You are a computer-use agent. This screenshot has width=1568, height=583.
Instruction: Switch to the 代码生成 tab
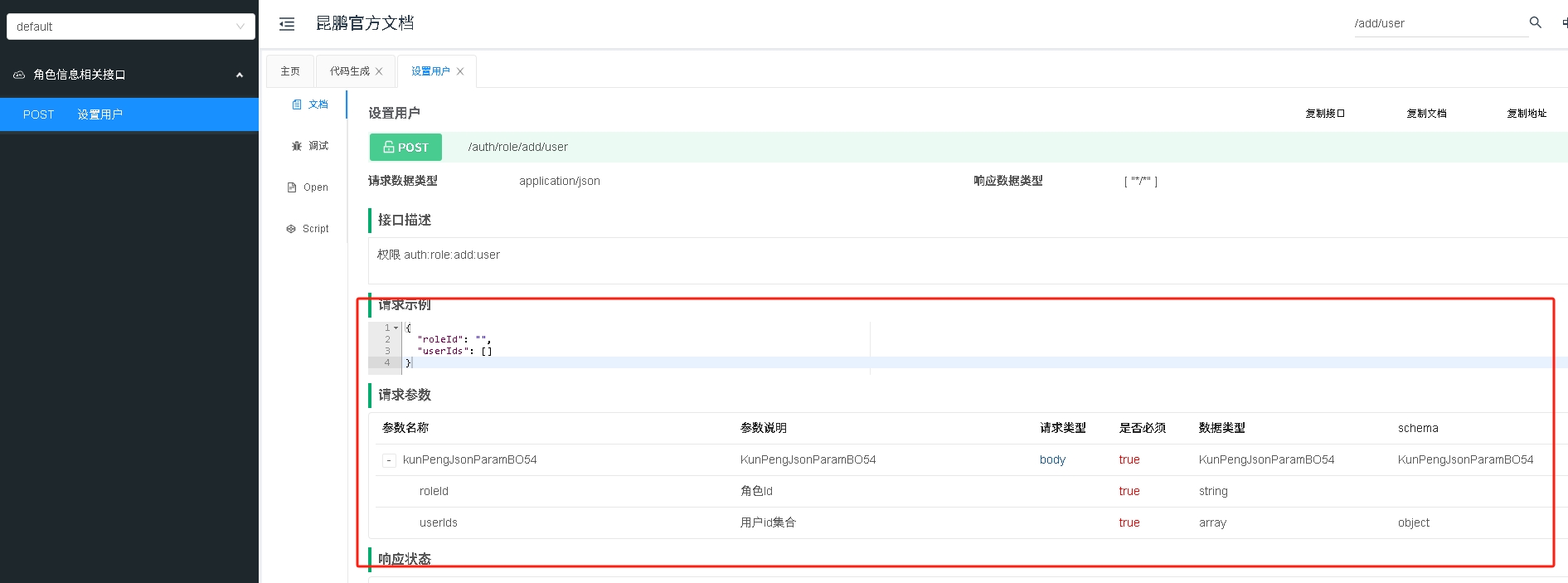349,71
